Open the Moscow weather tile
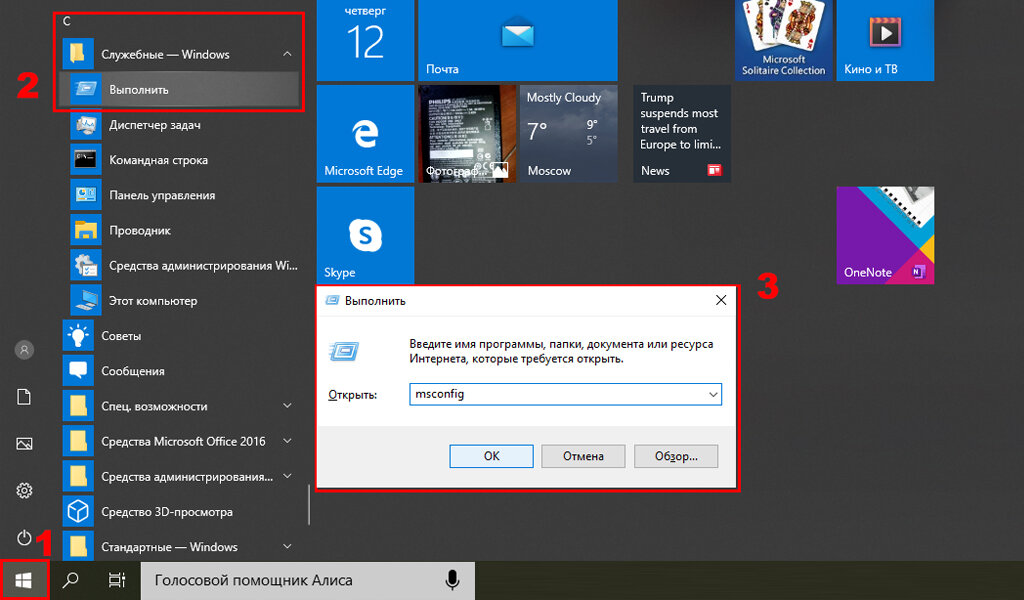 (x=569, y=134)
